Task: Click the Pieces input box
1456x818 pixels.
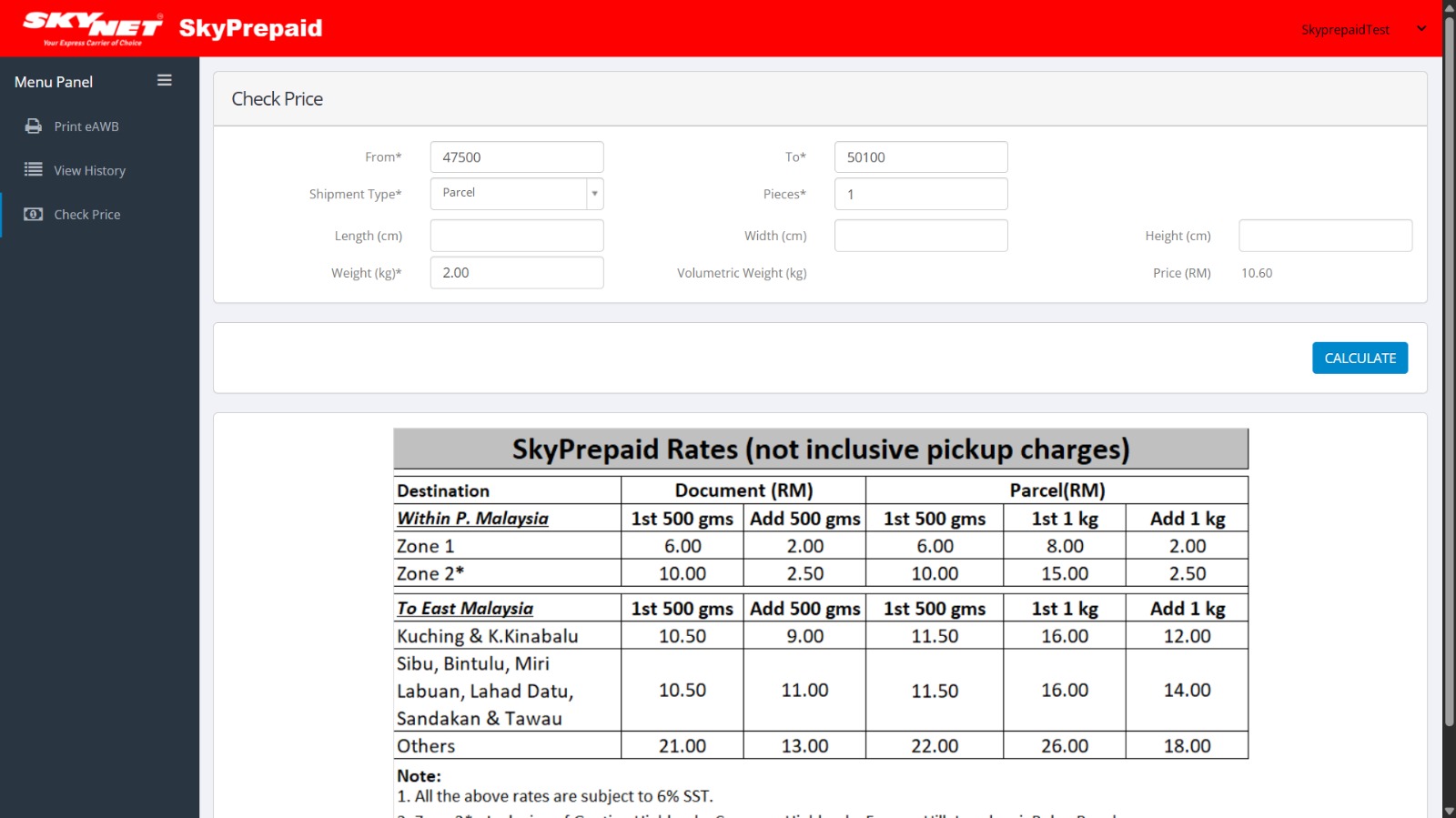Action: 920,195
